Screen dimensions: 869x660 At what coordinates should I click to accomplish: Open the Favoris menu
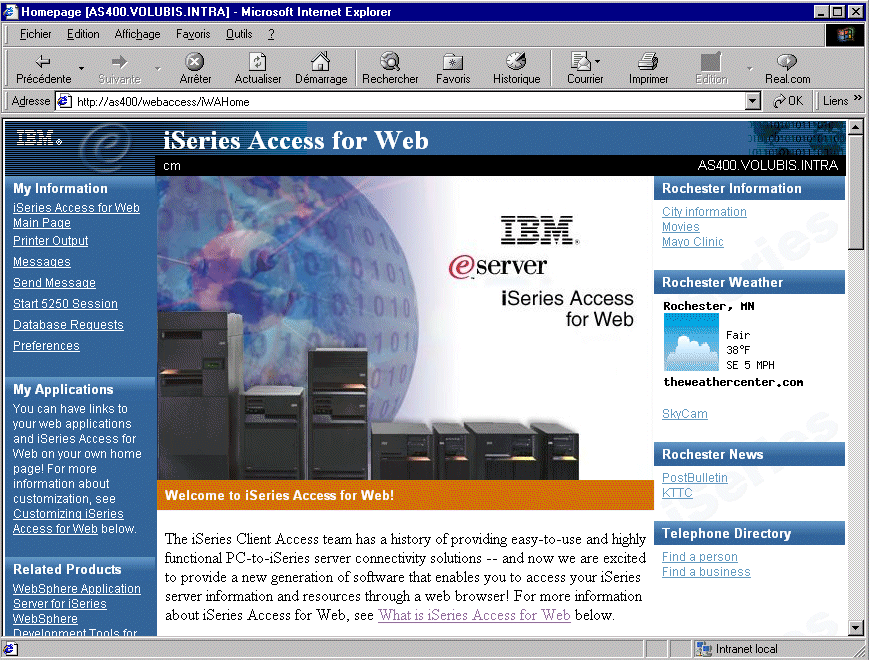[193, 34]
